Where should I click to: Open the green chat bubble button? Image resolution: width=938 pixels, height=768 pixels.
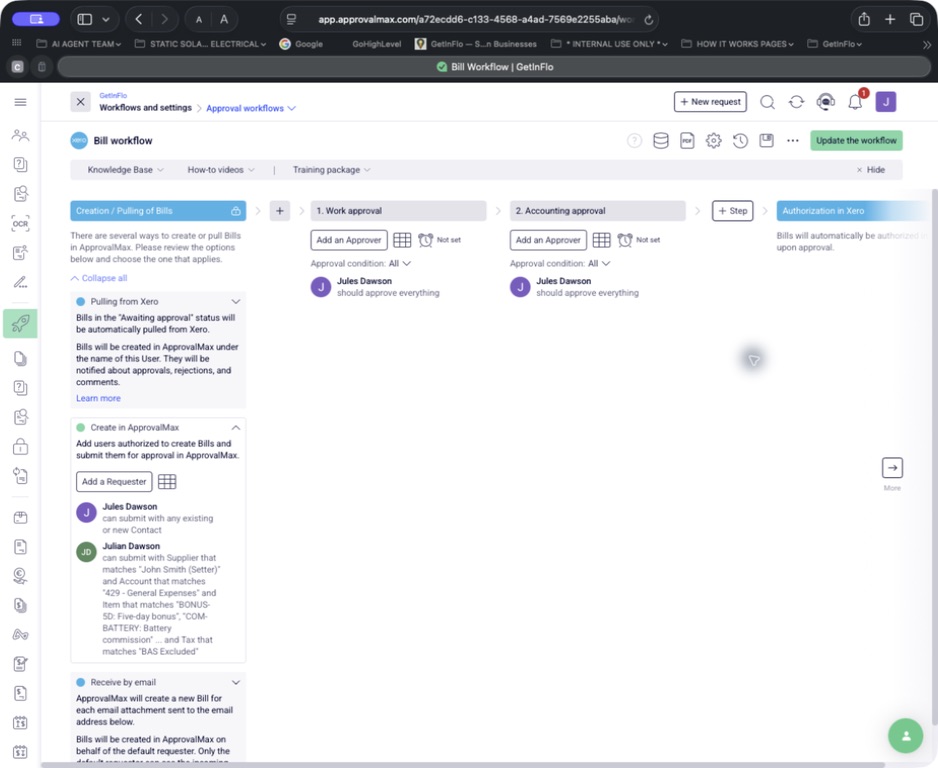tap(906, 736)
